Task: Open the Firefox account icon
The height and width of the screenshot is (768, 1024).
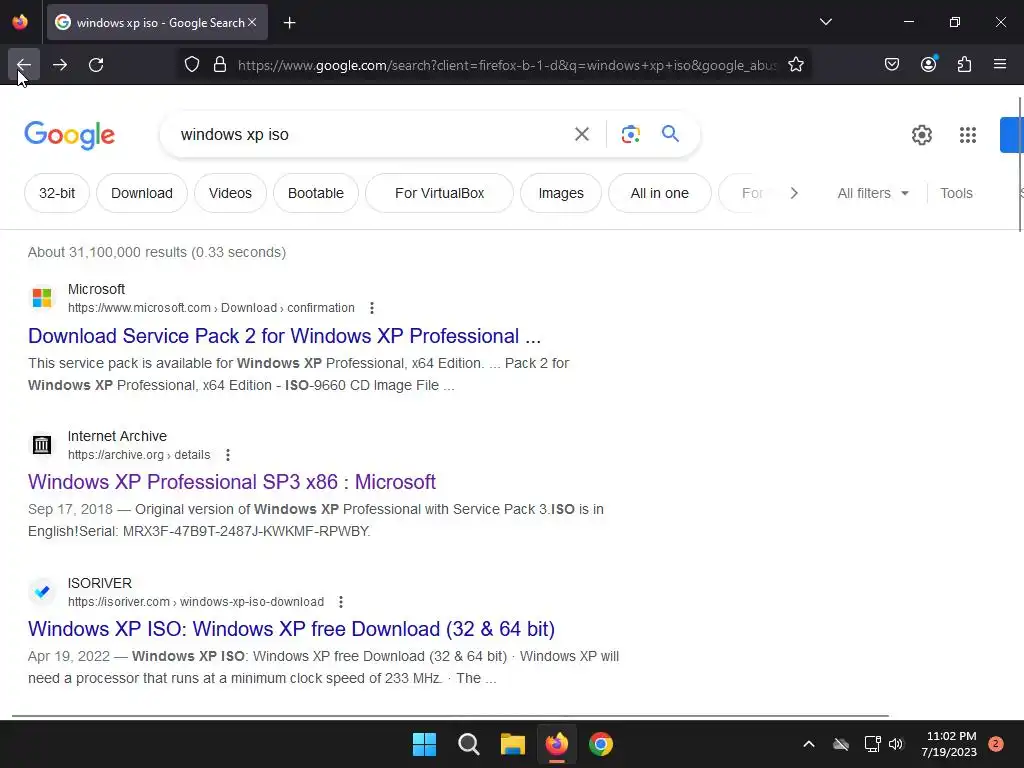Action: 929,65
